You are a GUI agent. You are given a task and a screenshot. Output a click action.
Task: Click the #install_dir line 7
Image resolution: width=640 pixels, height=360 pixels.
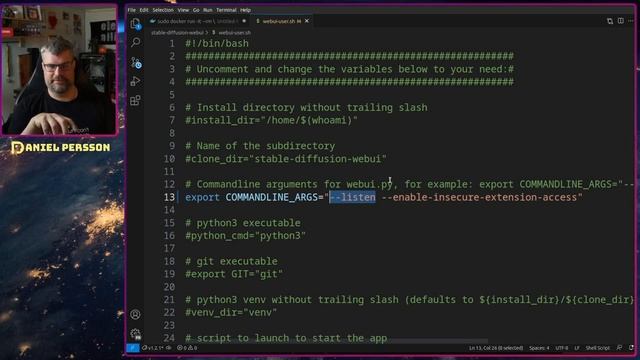point(271,120)
